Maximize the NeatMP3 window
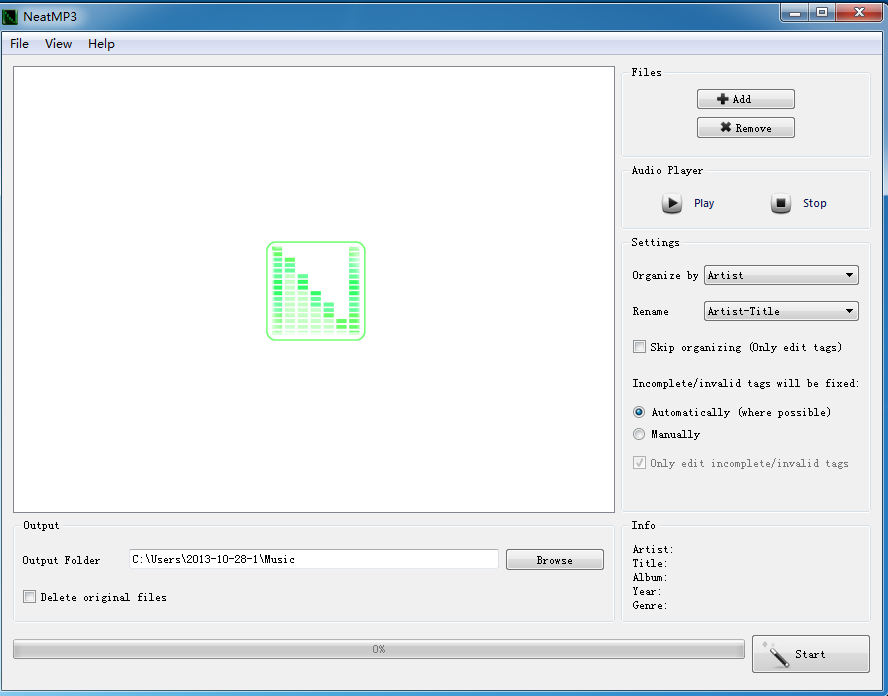 tap(822, 12)
